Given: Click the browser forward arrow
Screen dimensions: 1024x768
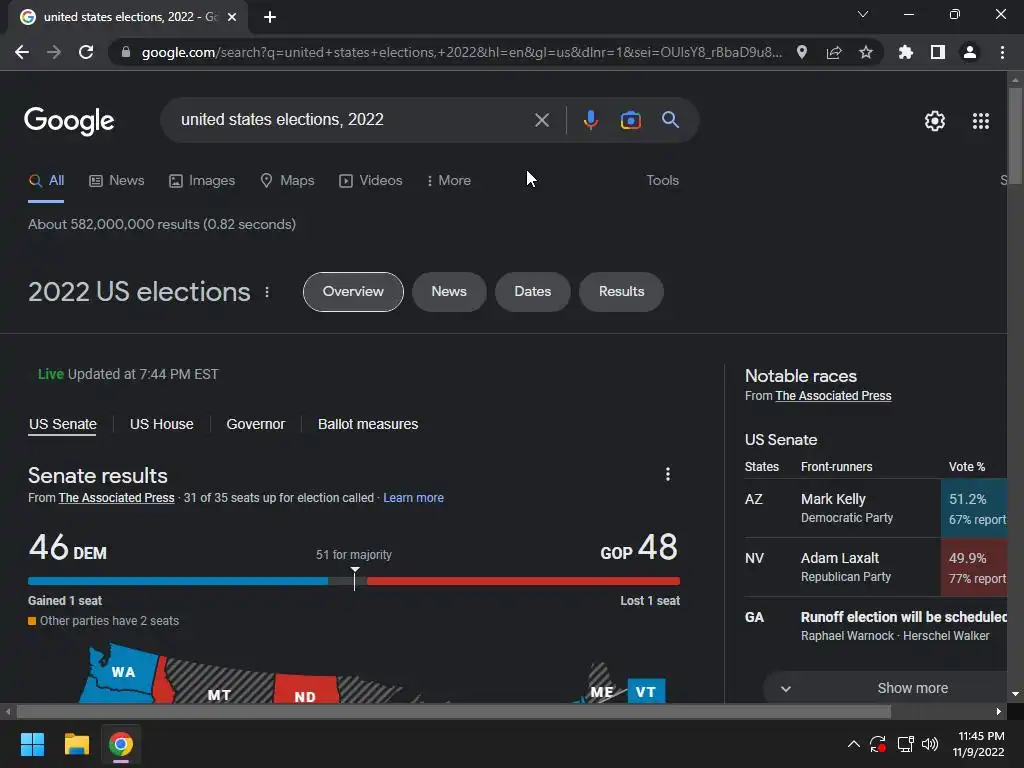Looking at the screenshot, I should click(54, 52).
